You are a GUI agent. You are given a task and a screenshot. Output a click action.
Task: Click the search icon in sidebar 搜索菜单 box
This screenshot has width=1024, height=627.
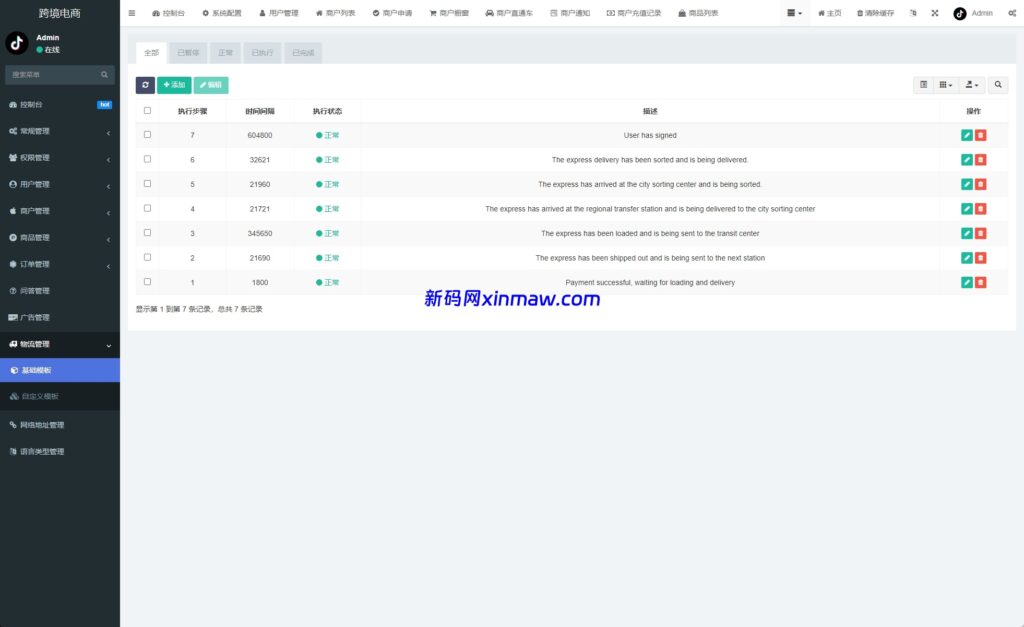[x=104, y=74]
